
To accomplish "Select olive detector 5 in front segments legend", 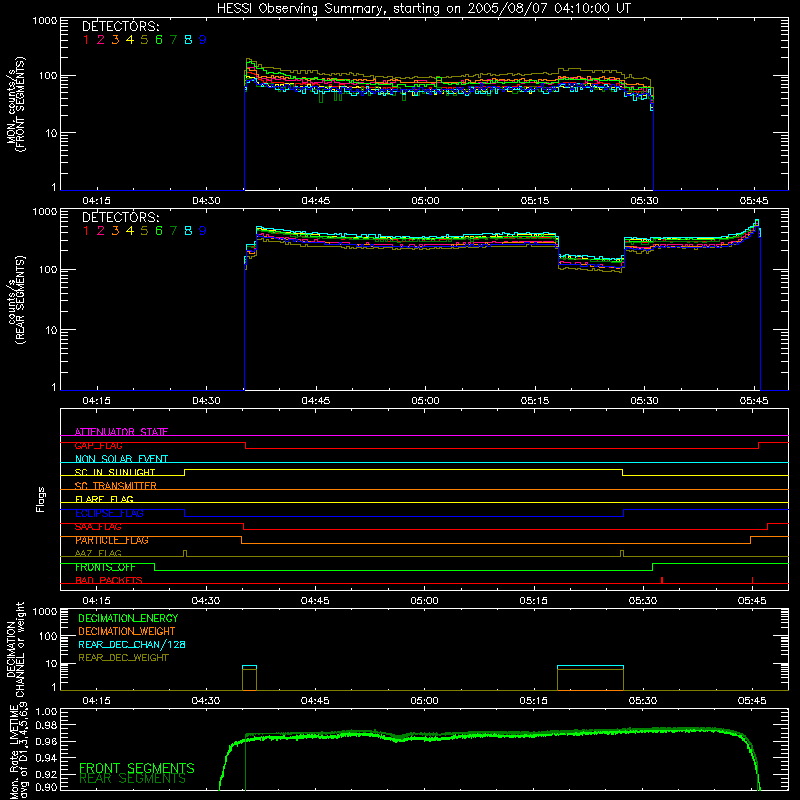I will [144, 40].
